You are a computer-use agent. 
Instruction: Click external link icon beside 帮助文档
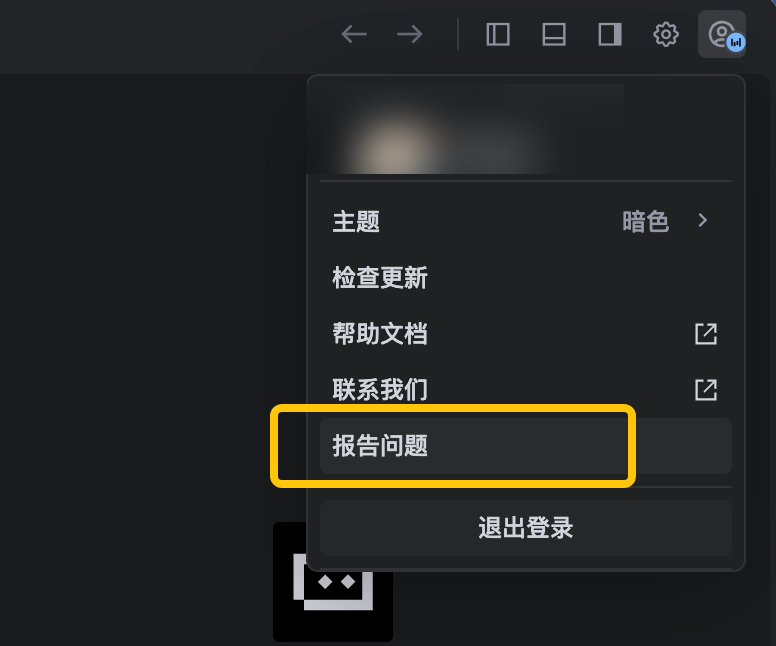pos(706,334)
